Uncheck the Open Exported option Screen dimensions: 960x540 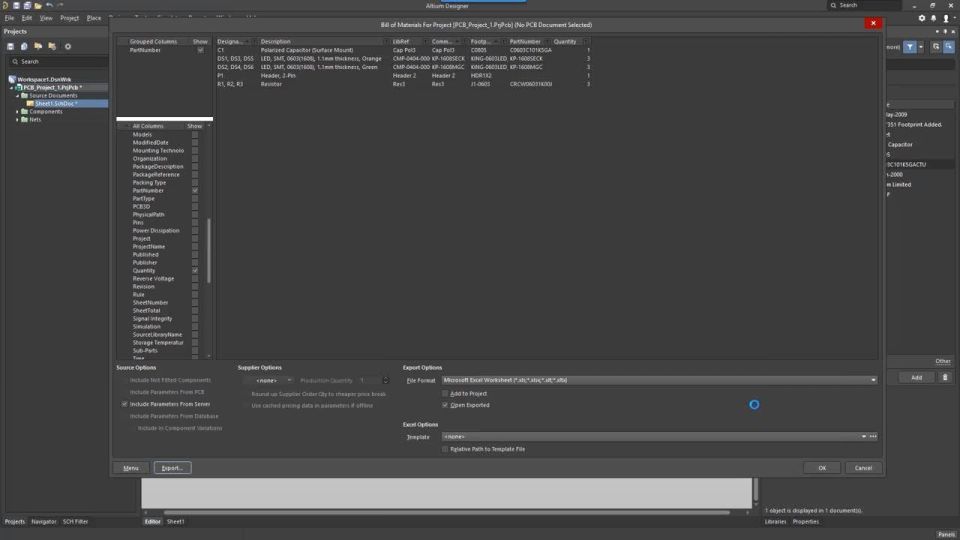click(445, 405)
